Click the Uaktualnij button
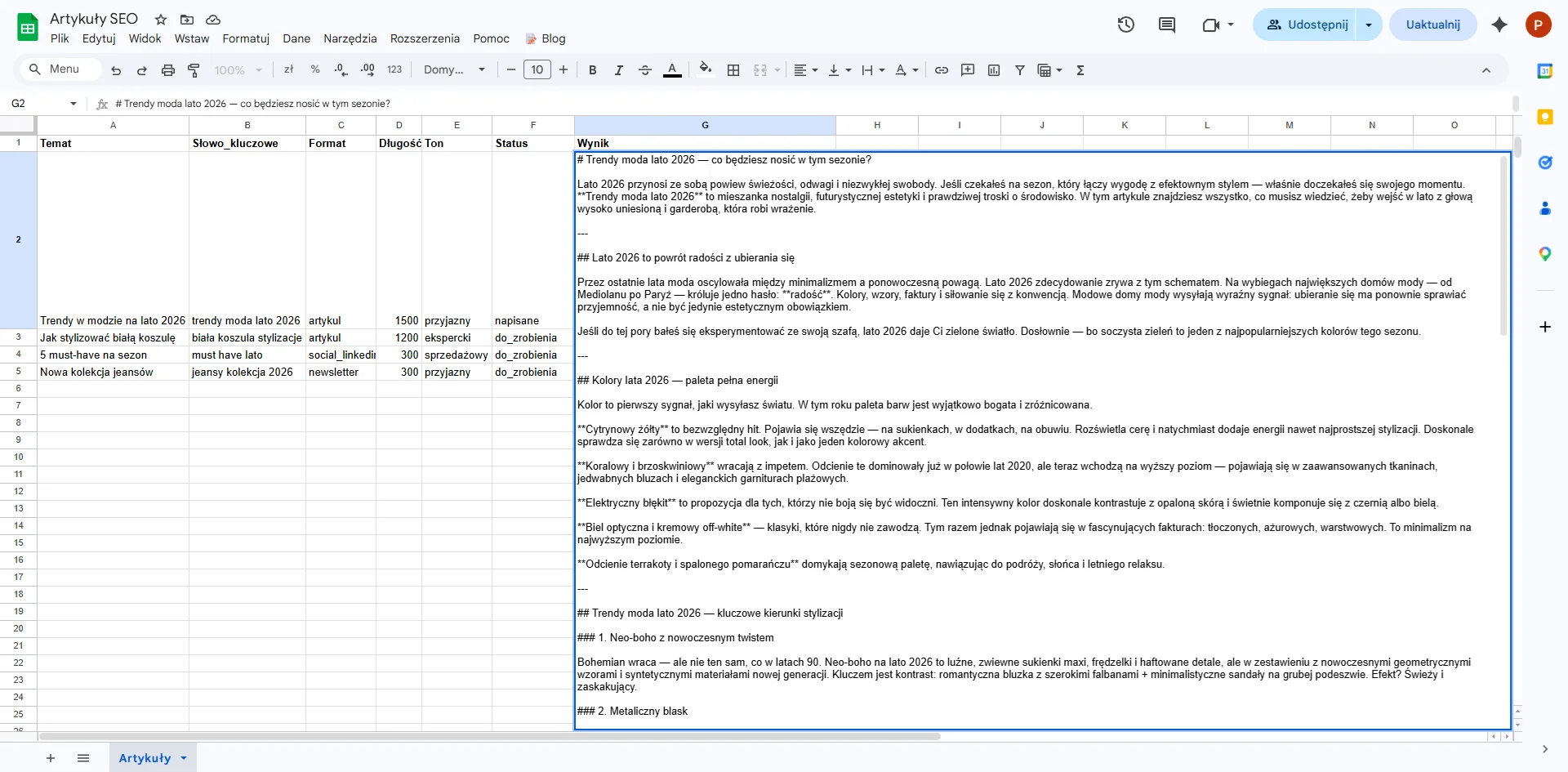 1433,25
